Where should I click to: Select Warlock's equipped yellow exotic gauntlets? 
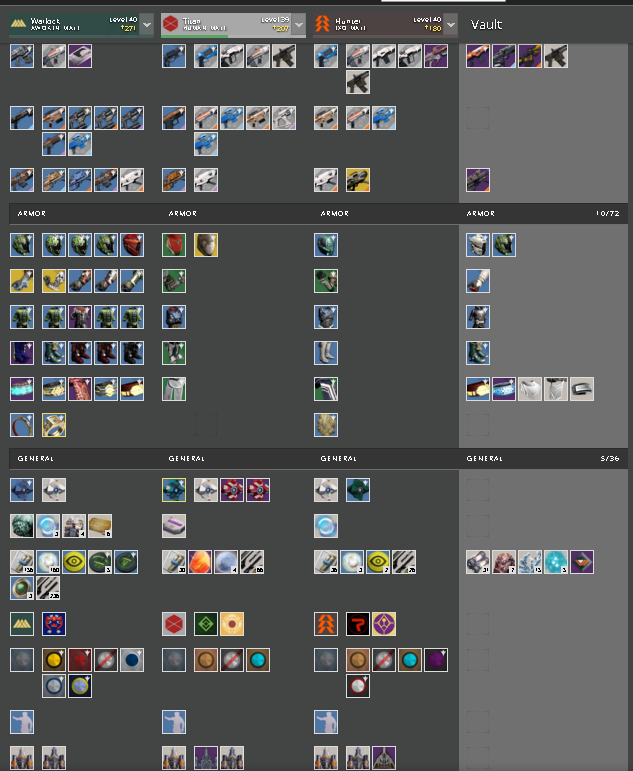click(22, 281)
